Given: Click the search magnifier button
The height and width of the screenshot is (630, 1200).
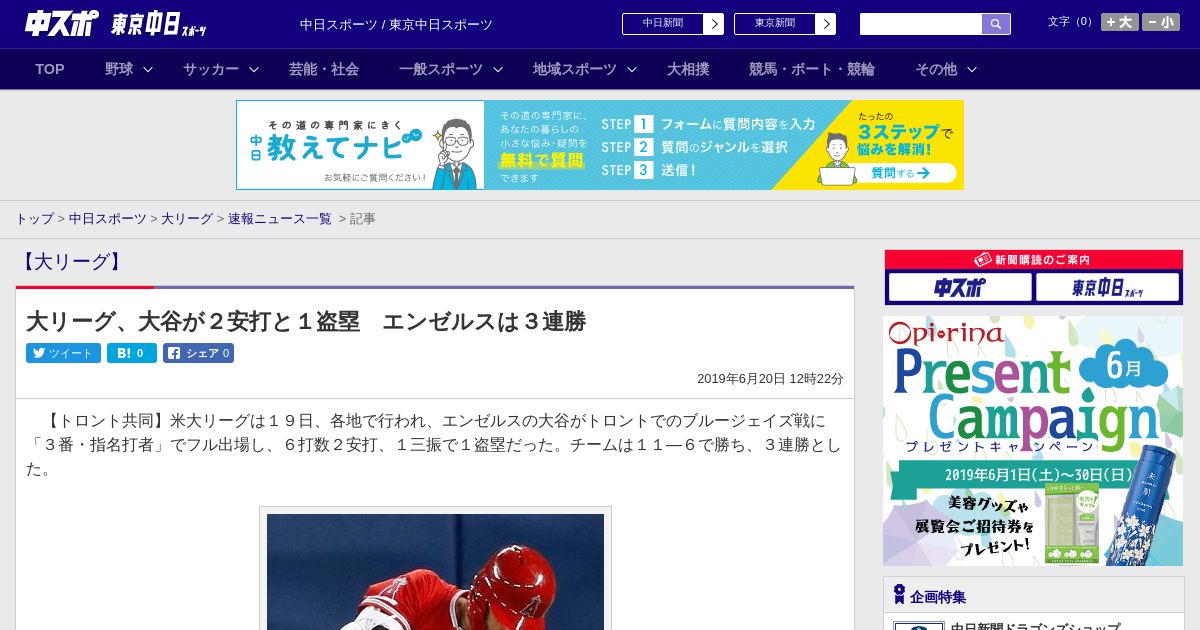Looking at the screenshot, I should click(996, 24).
